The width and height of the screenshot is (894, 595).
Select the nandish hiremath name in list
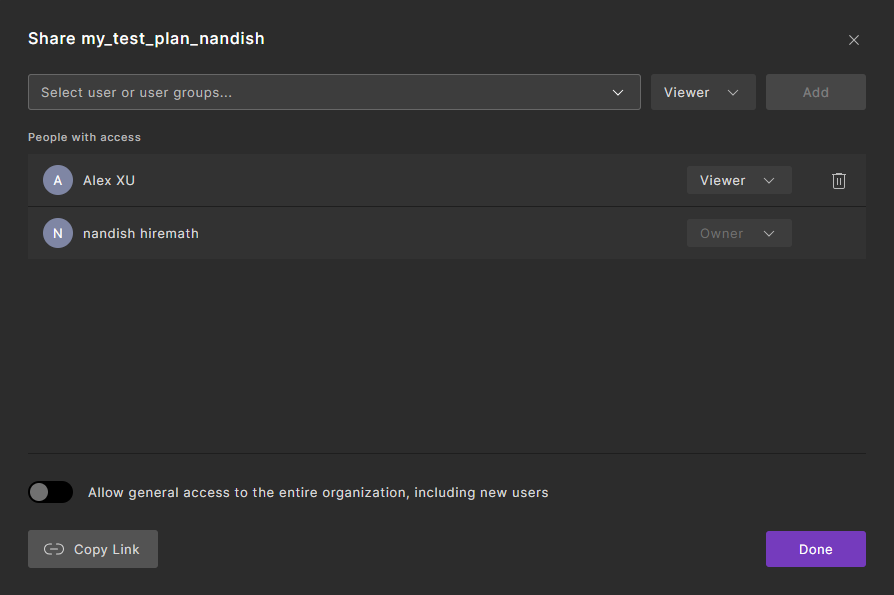141,234
